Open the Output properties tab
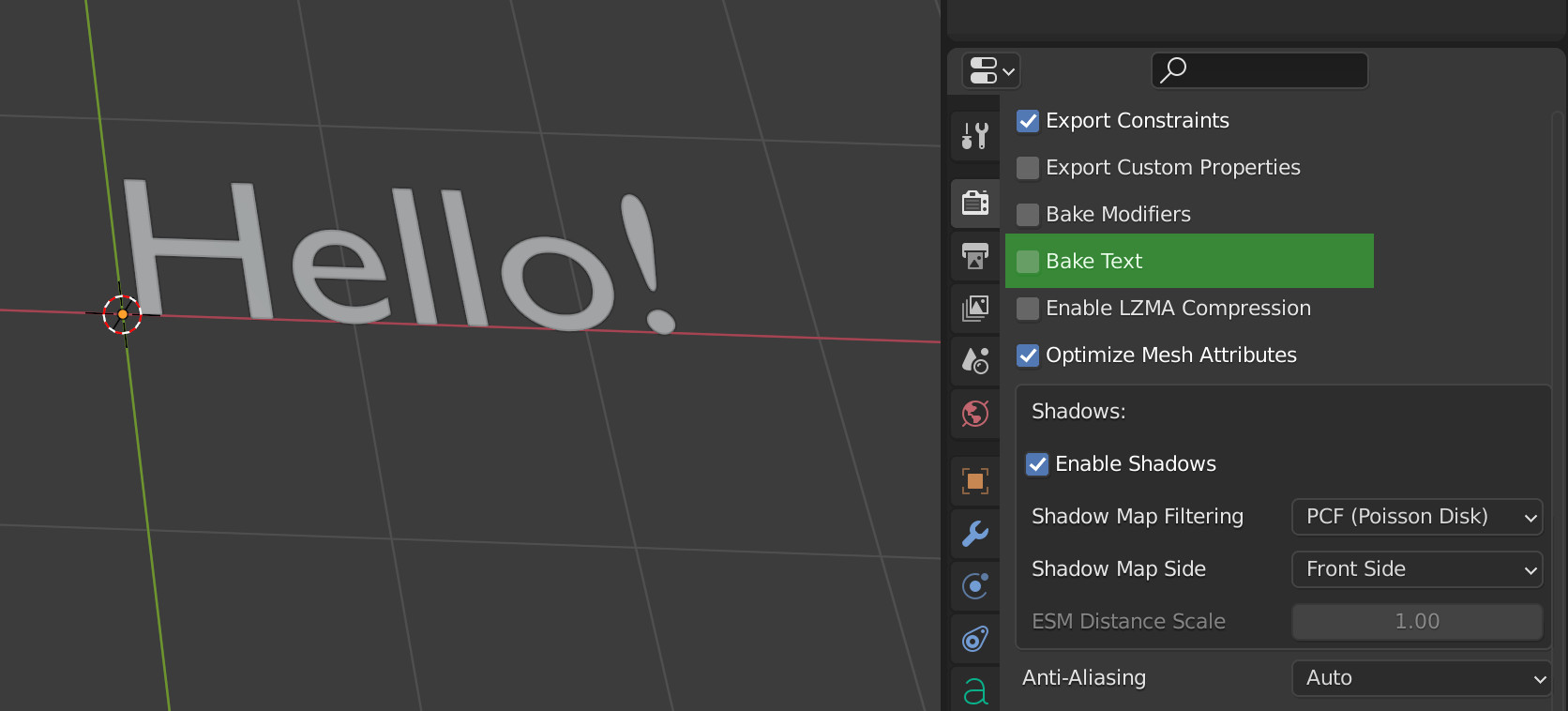 click(975, 256)
